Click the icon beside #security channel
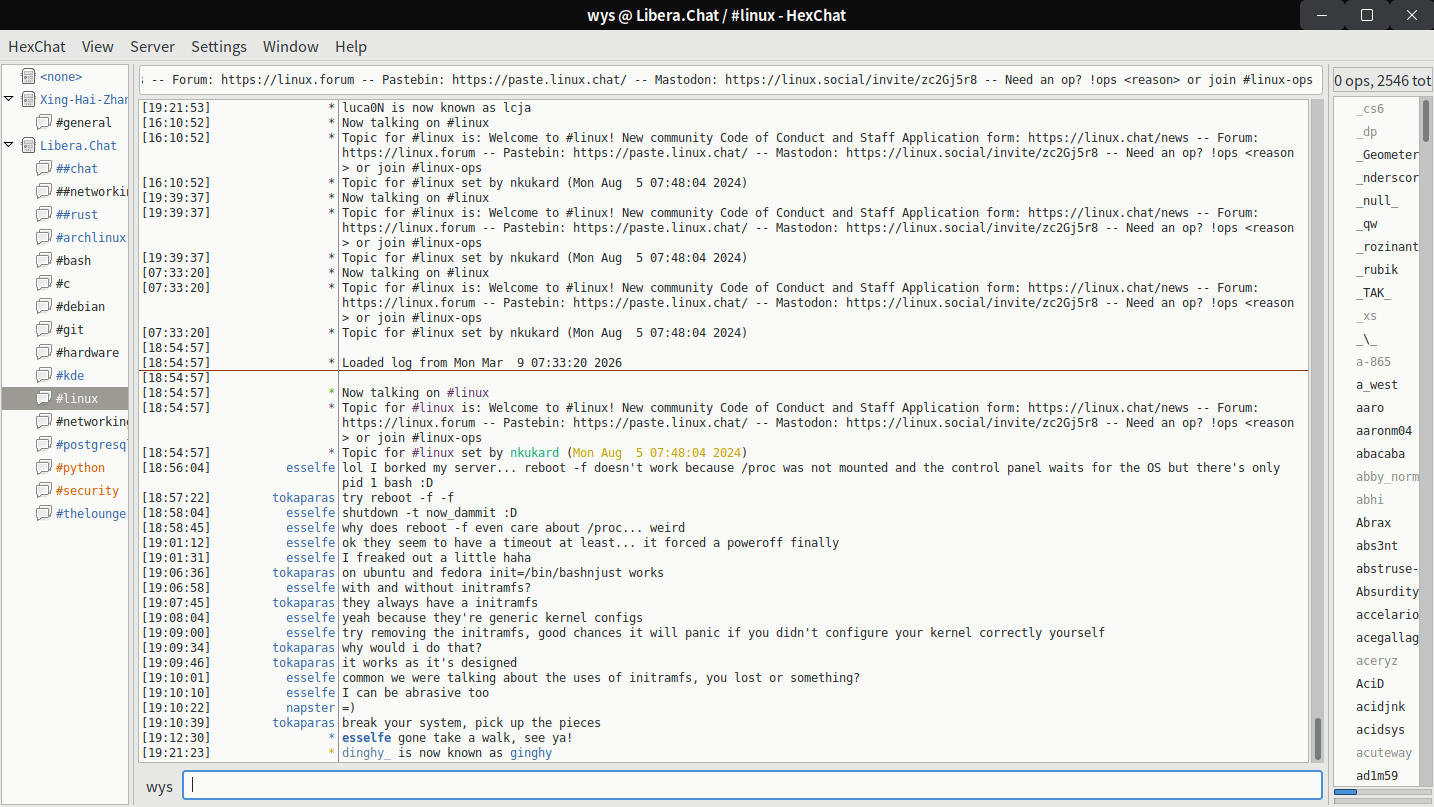 pyautogui.click(x=43, y=490)
